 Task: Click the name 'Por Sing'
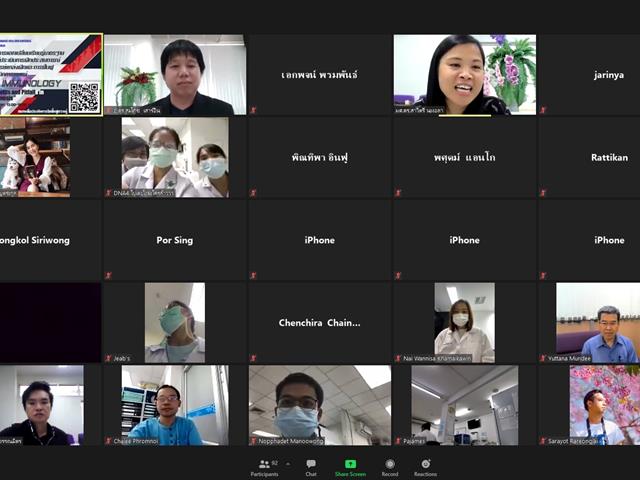175,240
